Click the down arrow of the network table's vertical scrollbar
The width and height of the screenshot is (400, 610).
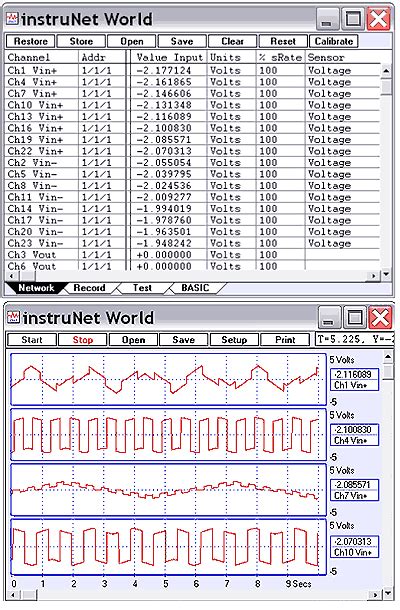(386, 274)
